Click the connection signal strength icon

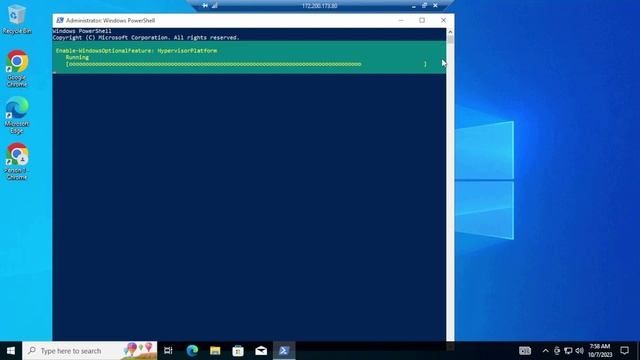(x=215, y=6)
